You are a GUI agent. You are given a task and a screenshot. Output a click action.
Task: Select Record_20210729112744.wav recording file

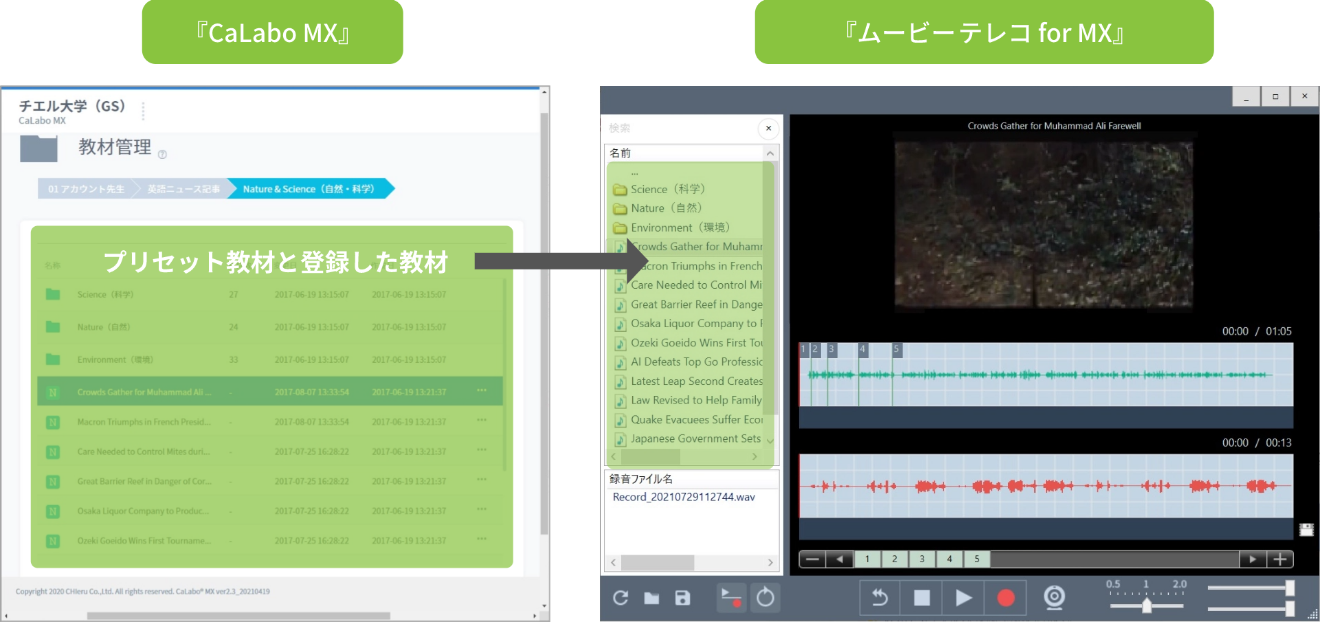click(x=683, y=497)
